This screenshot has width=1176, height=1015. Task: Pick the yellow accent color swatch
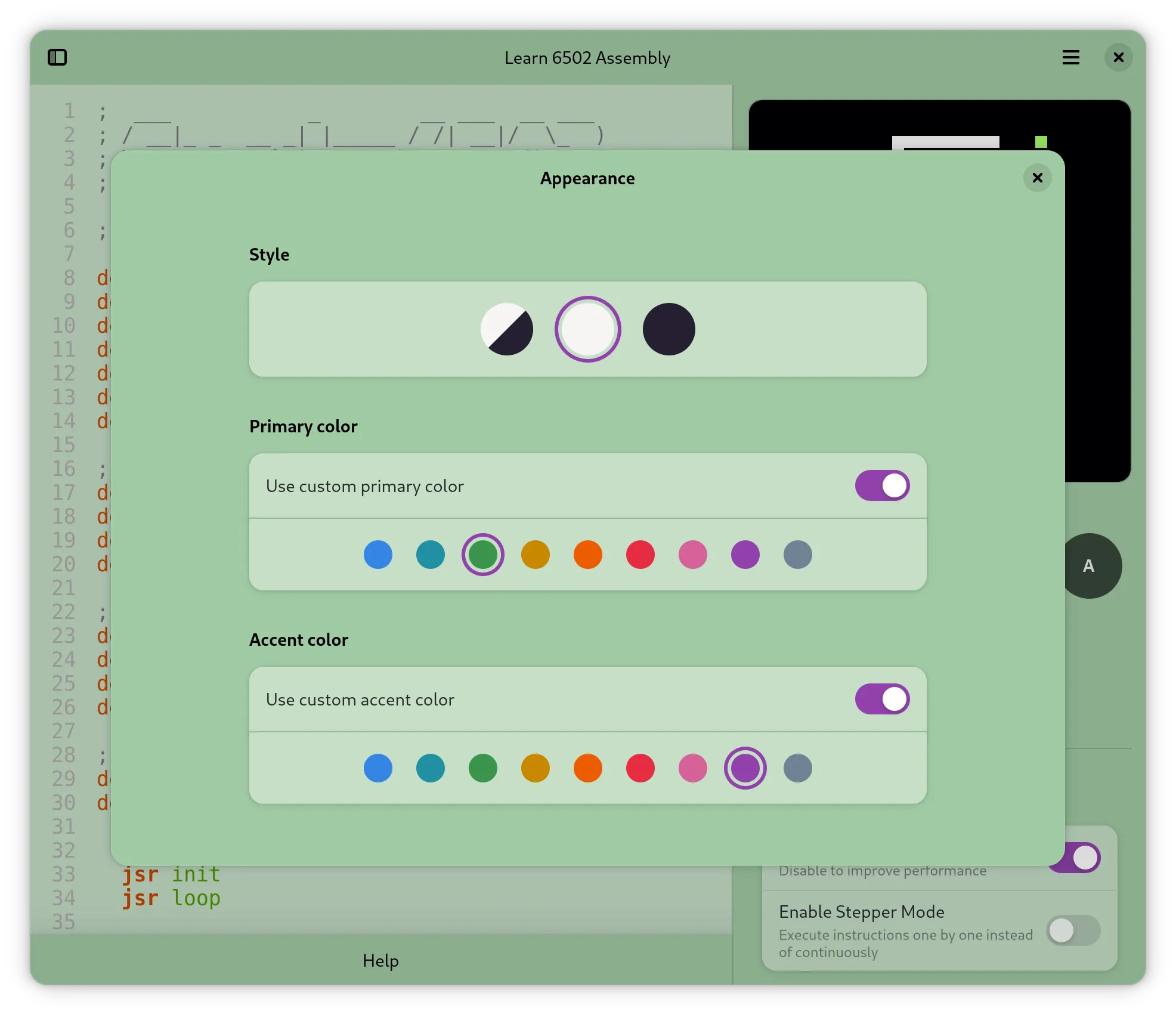tap(535, 768)
